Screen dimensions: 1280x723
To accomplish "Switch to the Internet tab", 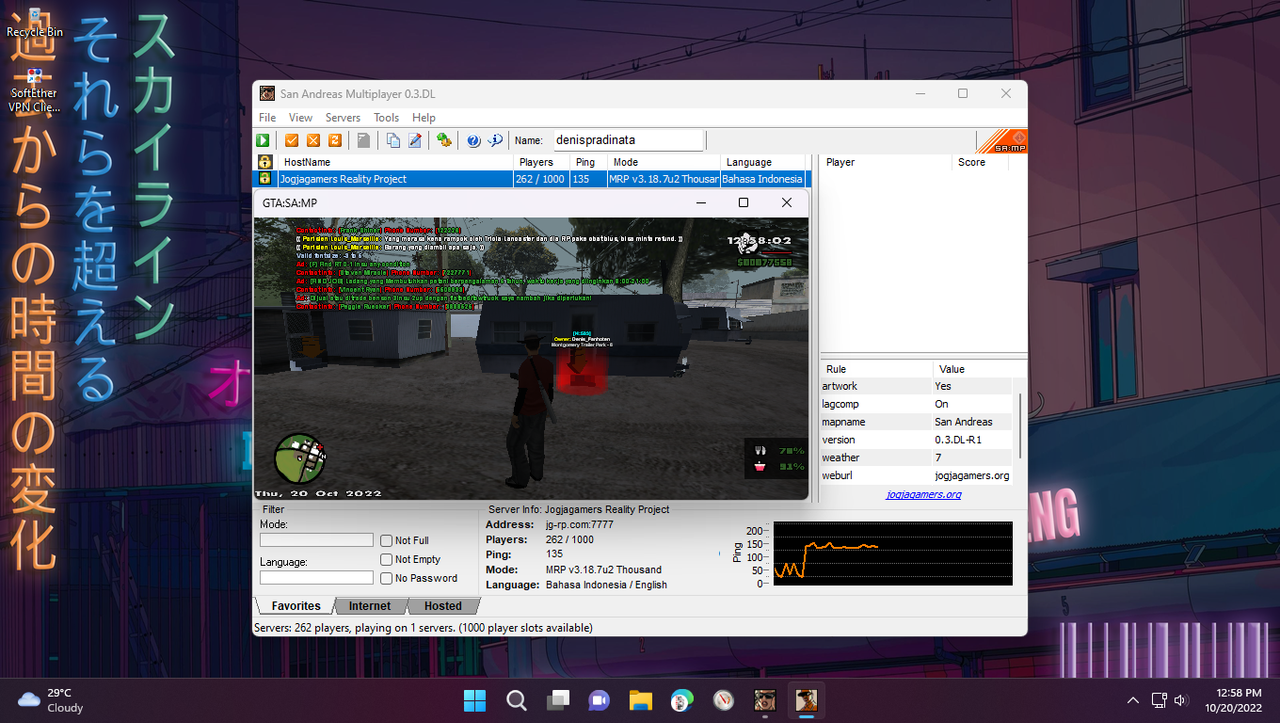I will tap(370, 606).
